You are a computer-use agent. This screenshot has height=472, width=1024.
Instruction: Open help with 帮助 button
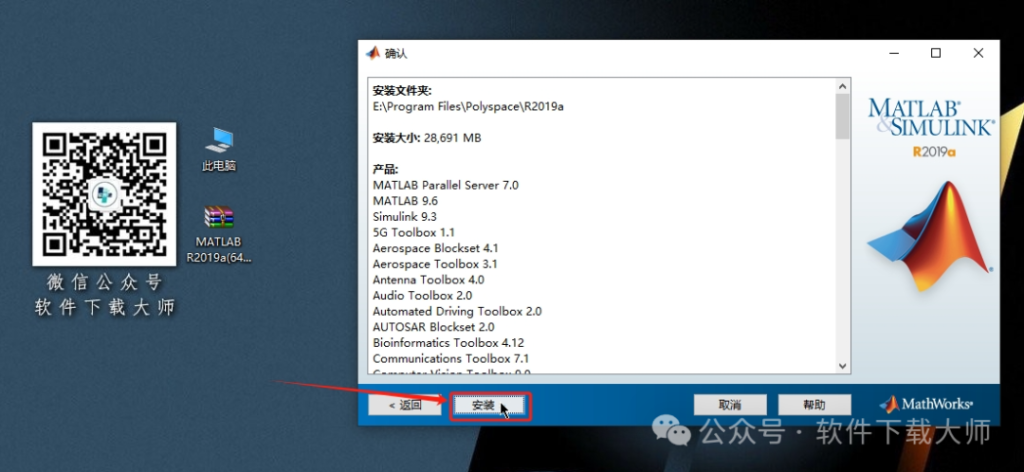(x=814, y=405)
